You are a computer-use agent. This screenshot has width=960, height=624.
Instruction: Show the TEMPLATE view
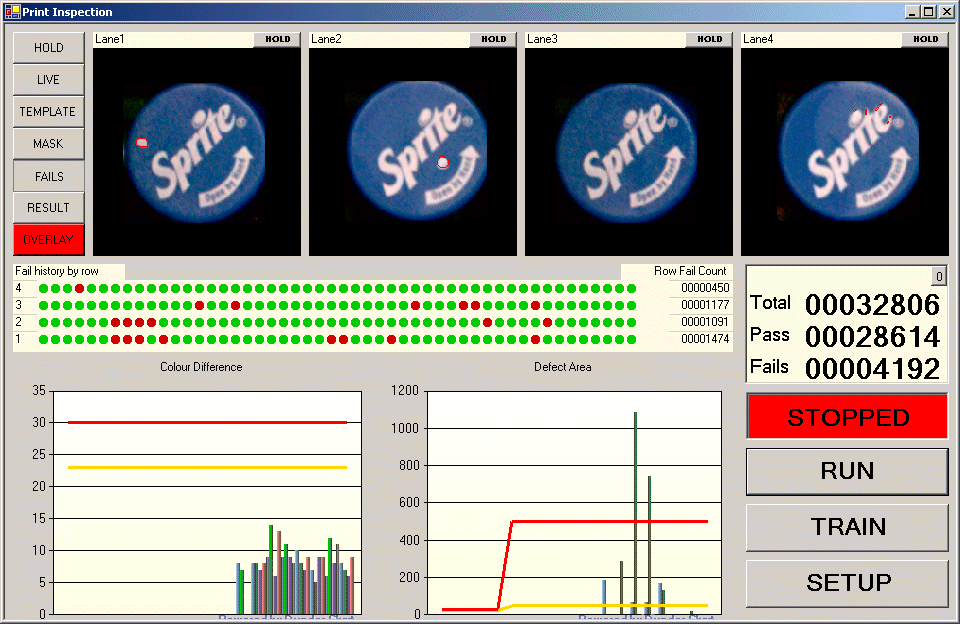[49, 112]
